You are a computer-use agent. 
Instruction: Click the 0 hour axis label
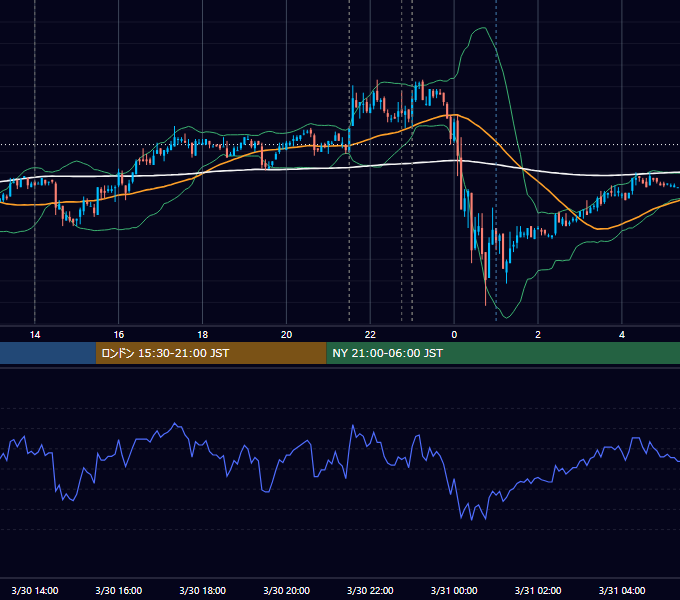(454, 335)
